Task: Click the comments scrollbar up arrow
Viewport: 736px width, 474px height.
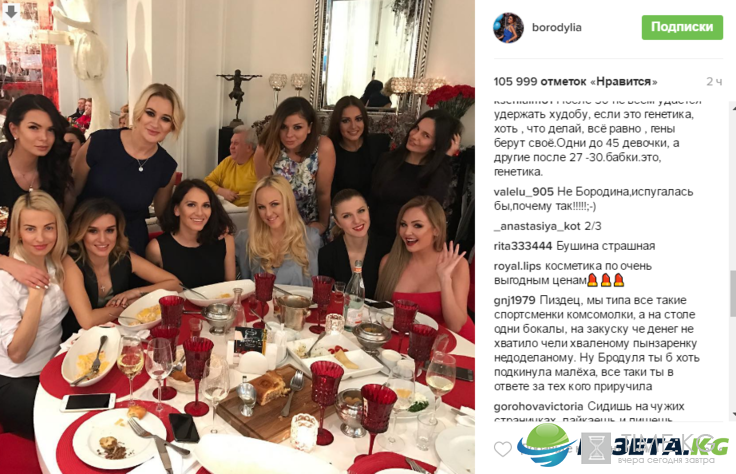Action: click(x=732, y=106)
